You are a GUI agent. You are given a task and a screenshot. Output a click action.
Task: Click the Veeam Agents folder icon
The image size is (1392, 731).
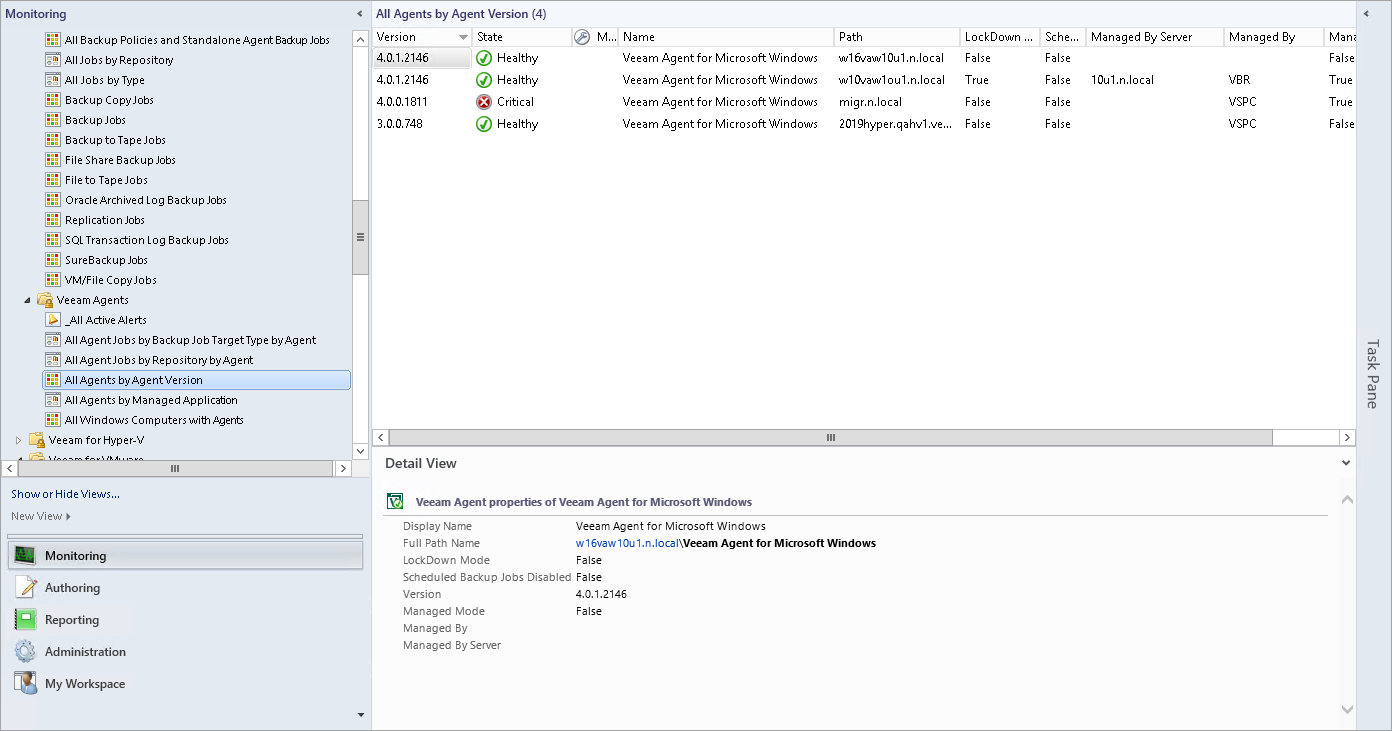45,300
